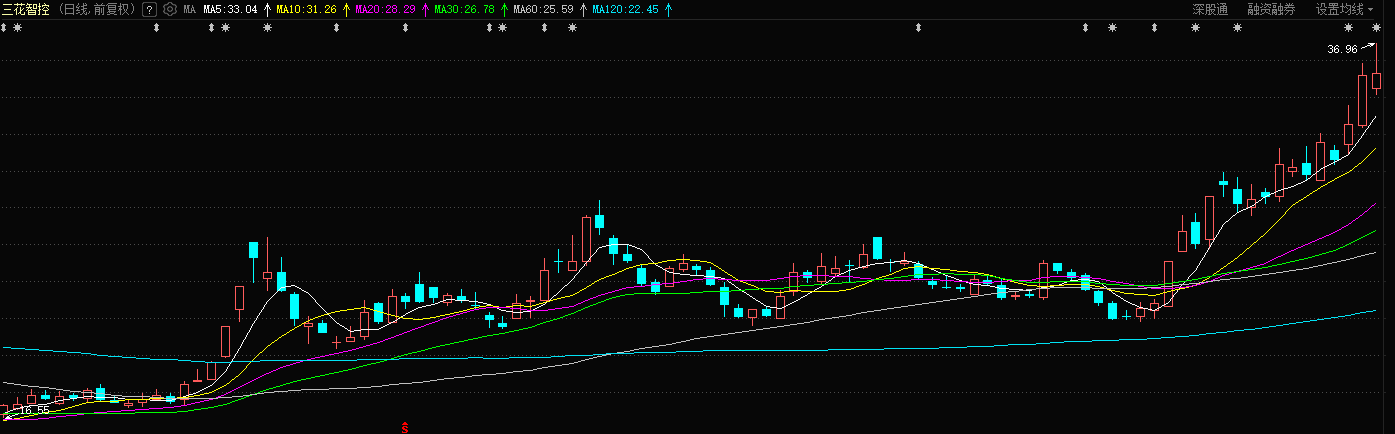The height and width of the screenshot is (434, 1395).
Task: Click the 36.96 high price label
Action: coord(1342,49)
